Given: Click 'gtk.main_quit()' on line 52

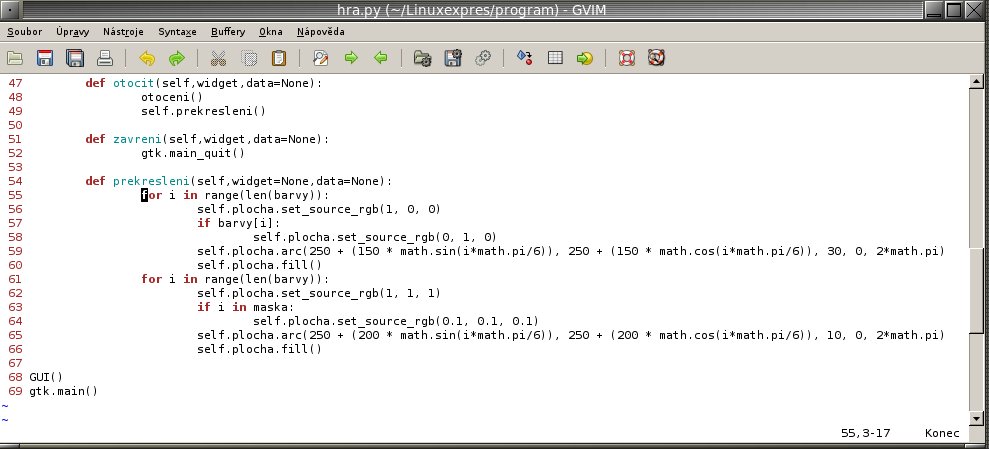Looking at the screenshot, I should [193, 153].
